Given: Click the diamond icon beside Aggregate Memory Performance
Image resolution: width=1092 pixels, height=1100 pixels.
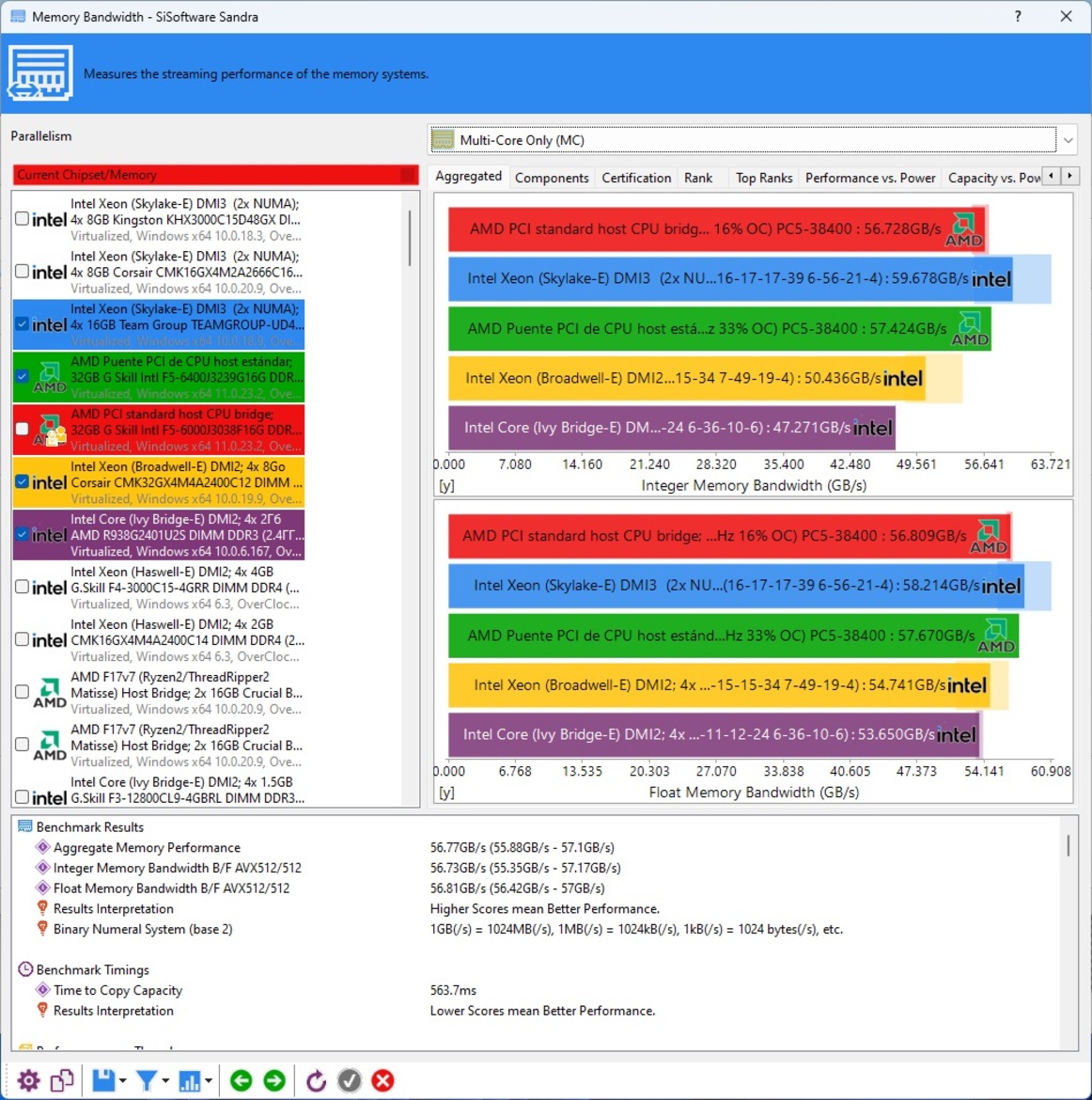Looking at the screenshot, I should click(x=43, y=847).
